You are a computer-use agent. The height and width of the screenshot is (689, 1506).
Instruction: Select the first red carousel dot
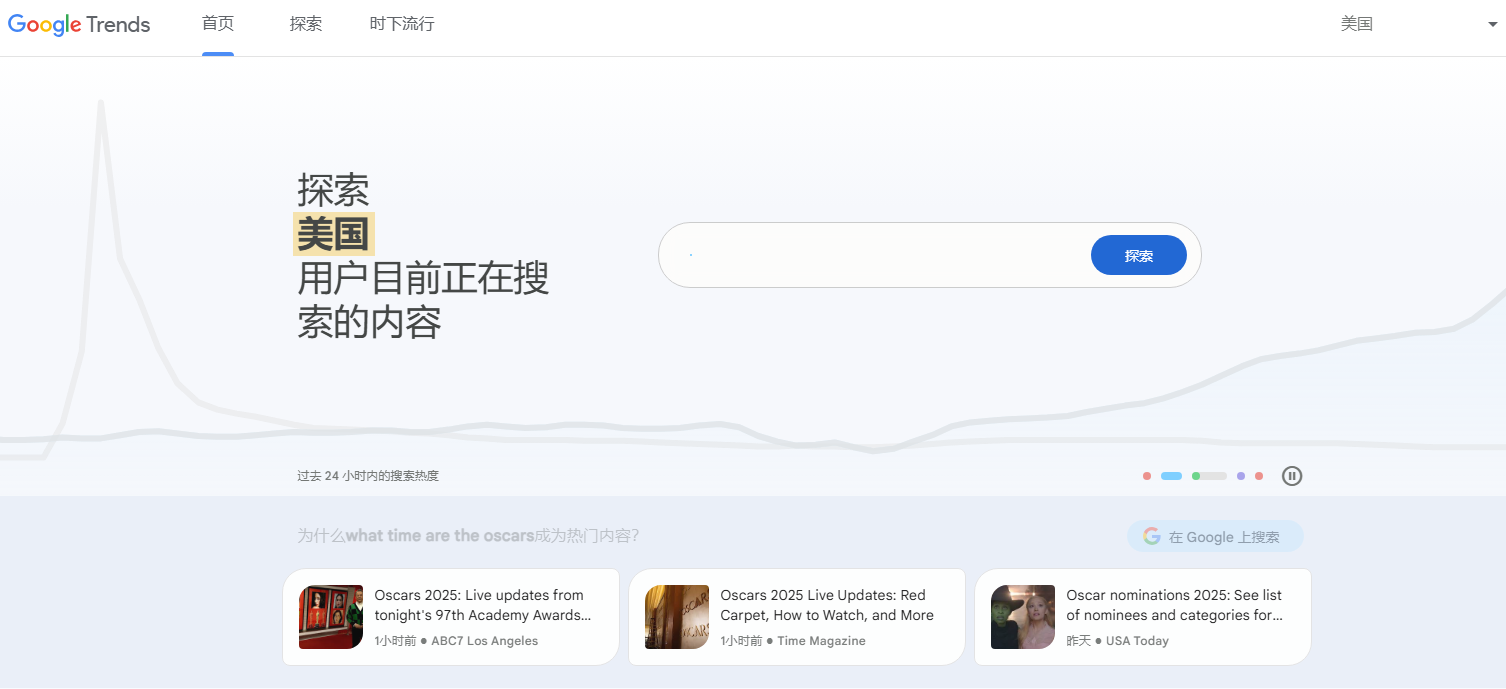pyautogui.click(x=1147, y=476)
